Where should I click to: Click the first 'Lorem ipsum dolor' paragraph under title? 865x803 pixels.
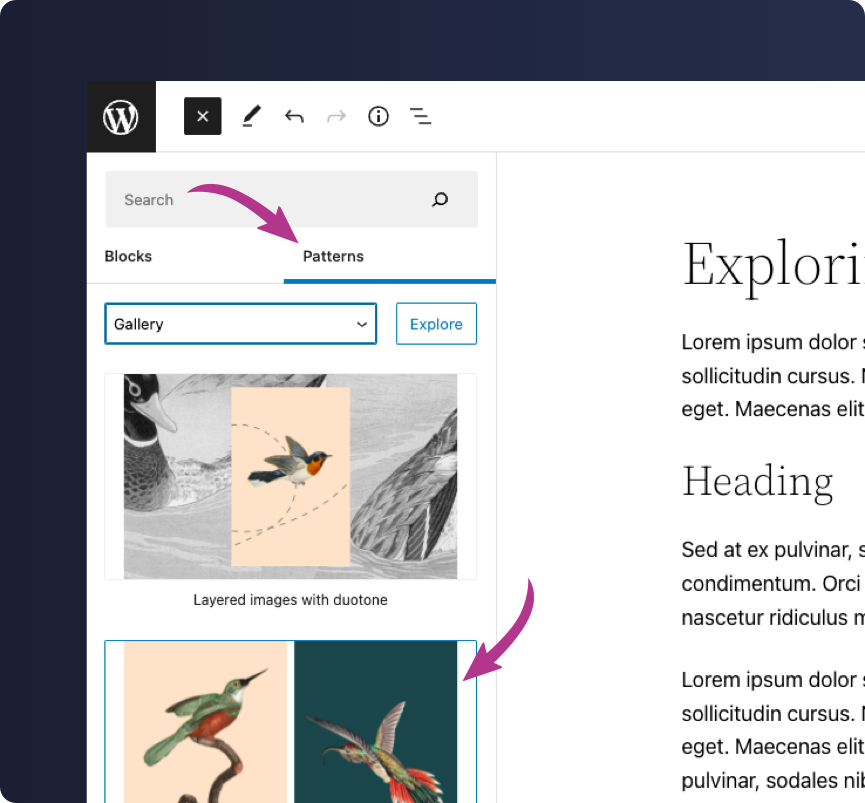773,376
